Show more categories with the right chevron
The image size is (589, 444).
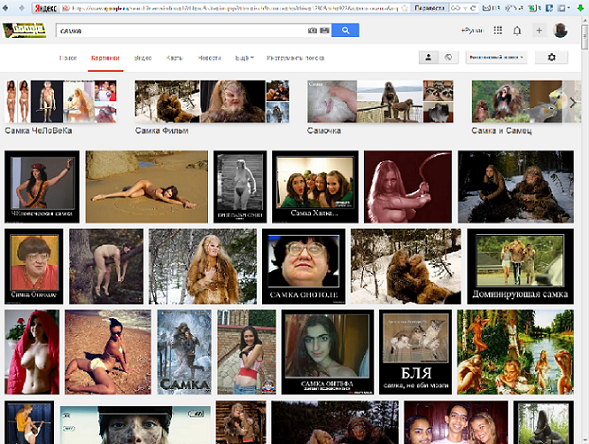coord(572,102)
